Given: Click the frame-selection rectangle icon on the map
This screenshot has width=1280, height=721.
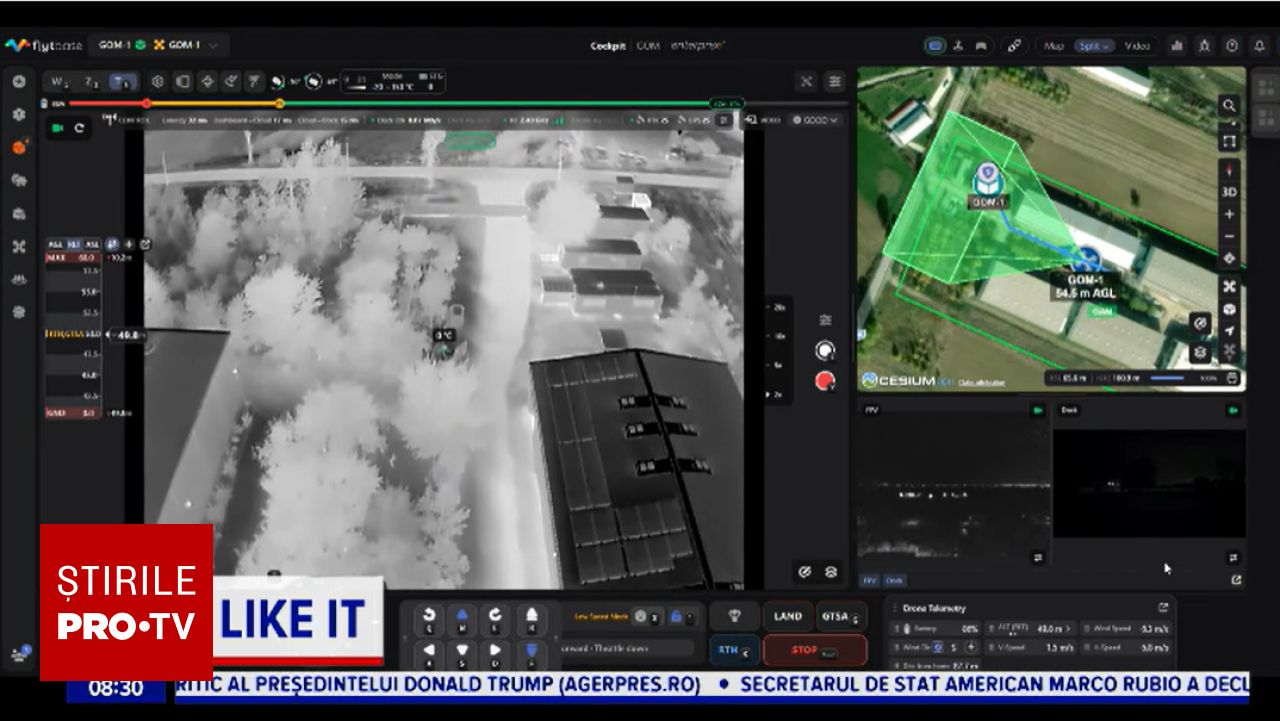Looking at the screenshot, I should (1229, 141).
